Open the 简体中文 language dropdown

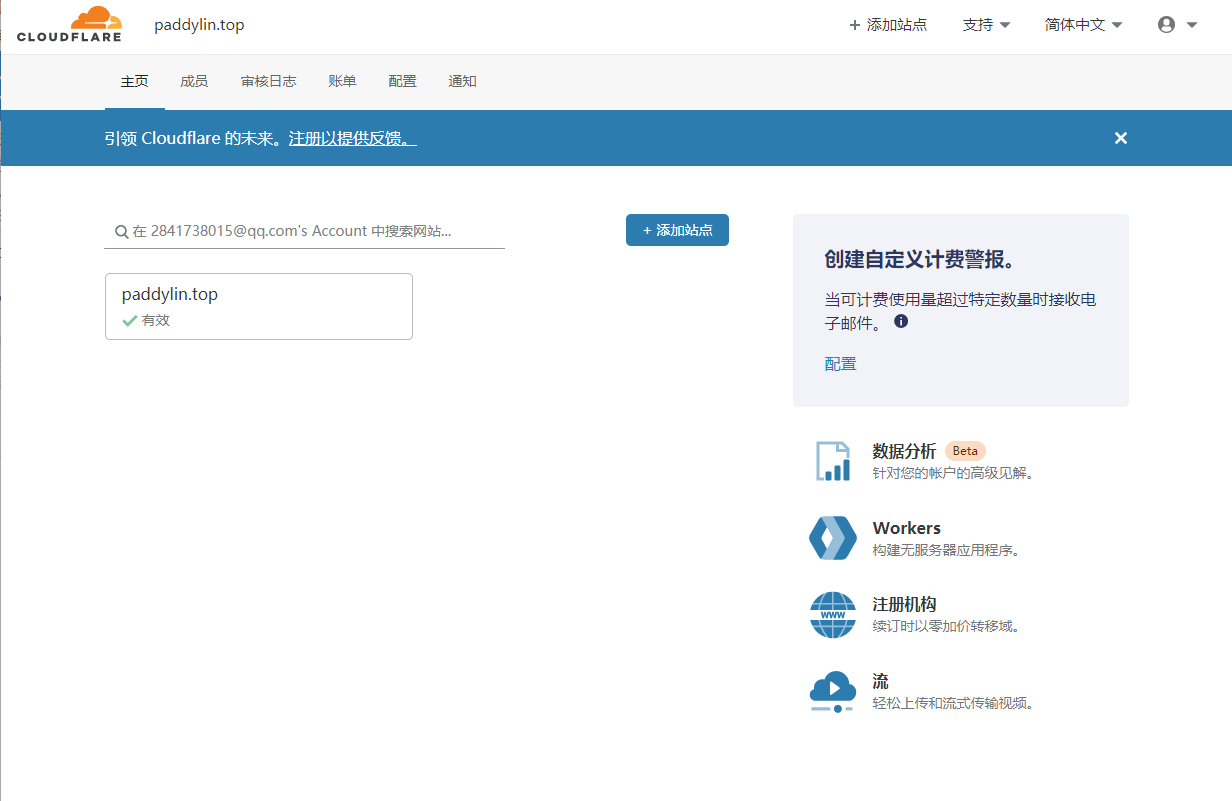coord(1083,25)
